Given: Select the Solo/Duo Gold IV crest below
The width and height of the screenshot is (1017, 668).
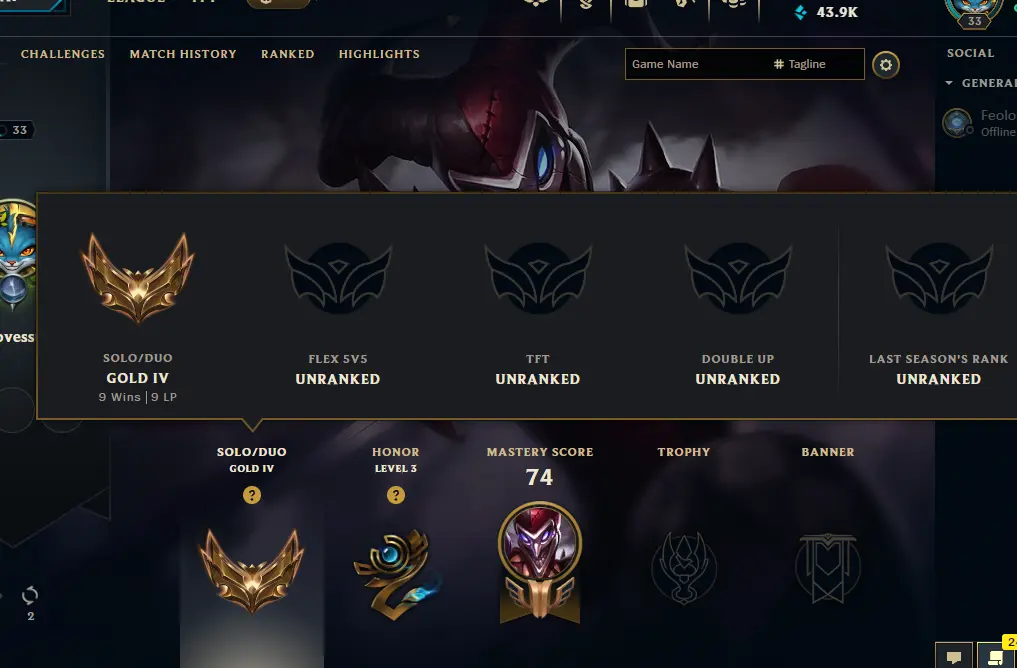Looking at the screenshot, I should pos(252,571).
